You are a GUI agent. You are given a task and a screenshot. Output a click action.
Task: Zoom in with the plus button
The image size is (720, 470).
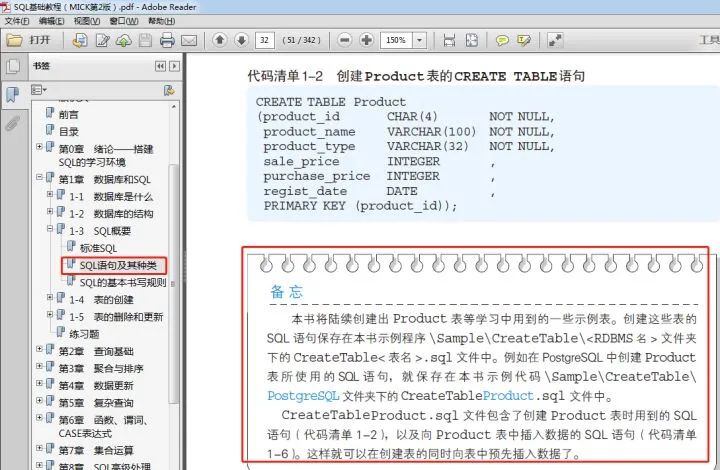(x=366, y=40)
